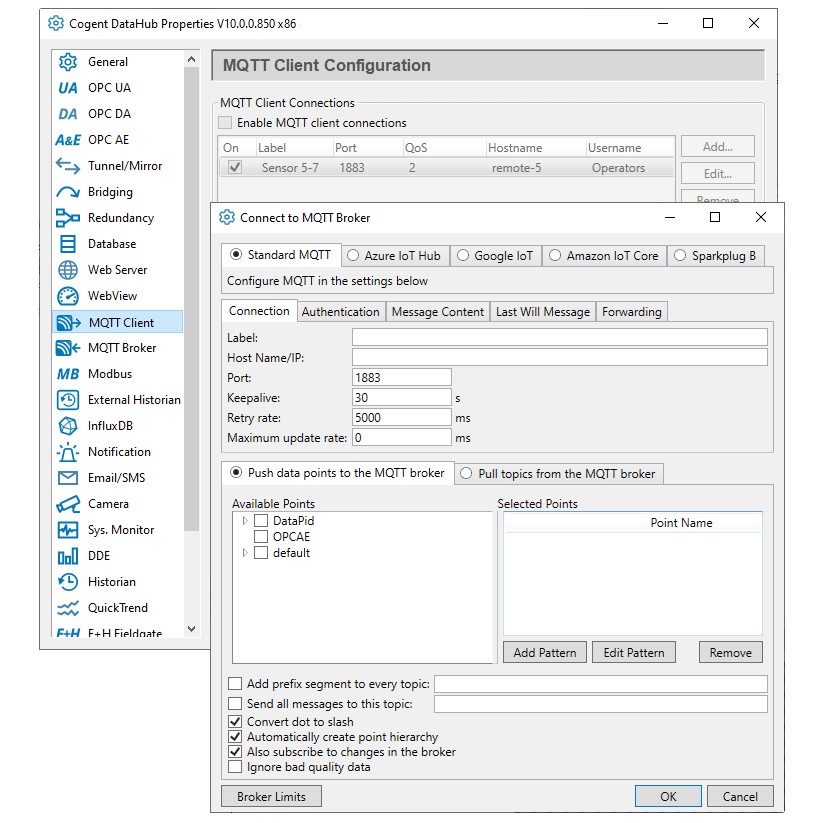Open the OPC AE A&E icon
The width and height of the screenshot is (825, 823).
click(x=68, y=140)
